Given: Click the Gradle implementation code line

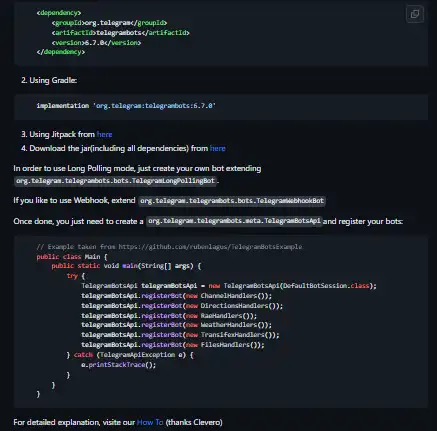Looking at the screenshot, I should [x=126, y=106].
